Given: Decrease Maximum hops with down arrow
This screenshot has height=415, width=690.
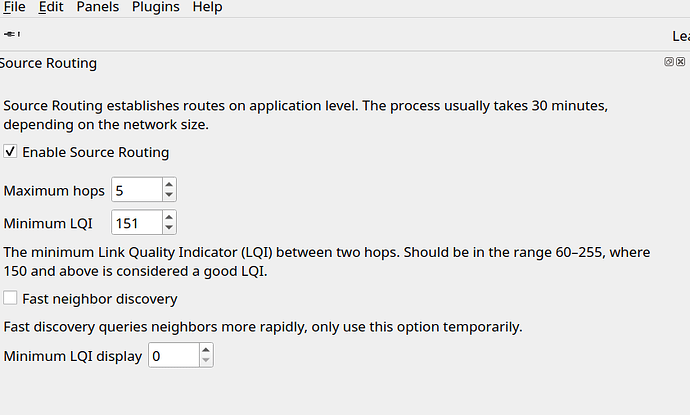Looking at the screenshot, I should [169, 195].
